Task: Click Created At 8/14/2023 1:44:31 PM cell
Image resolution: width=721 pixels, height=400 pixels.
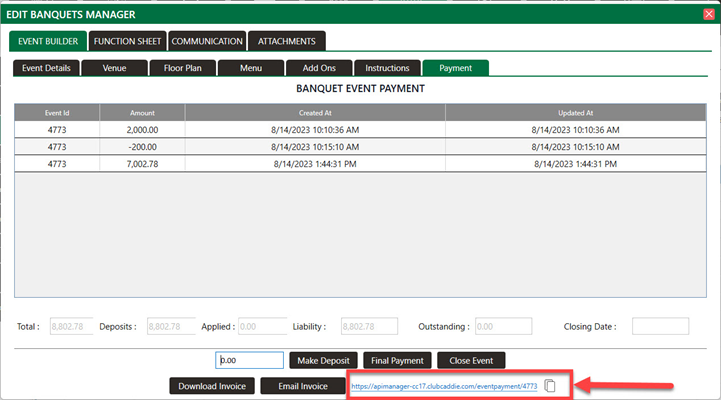Action: (x=315, y=164)
